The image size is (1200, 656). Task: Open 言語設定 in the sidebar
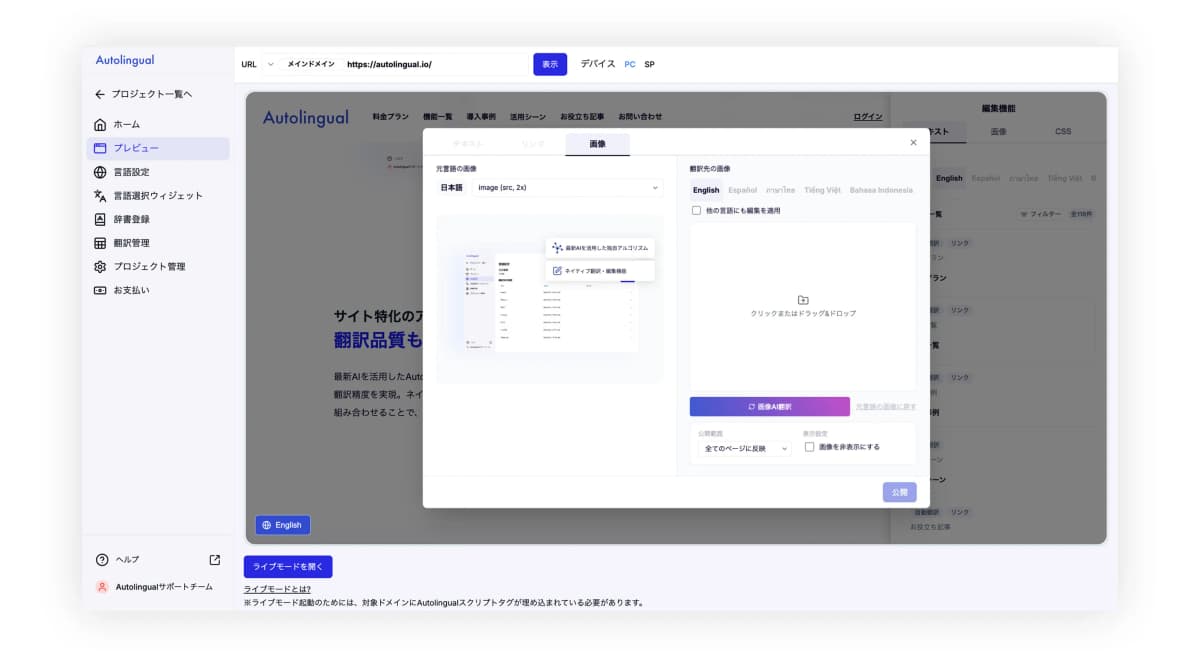pos(158,172)
